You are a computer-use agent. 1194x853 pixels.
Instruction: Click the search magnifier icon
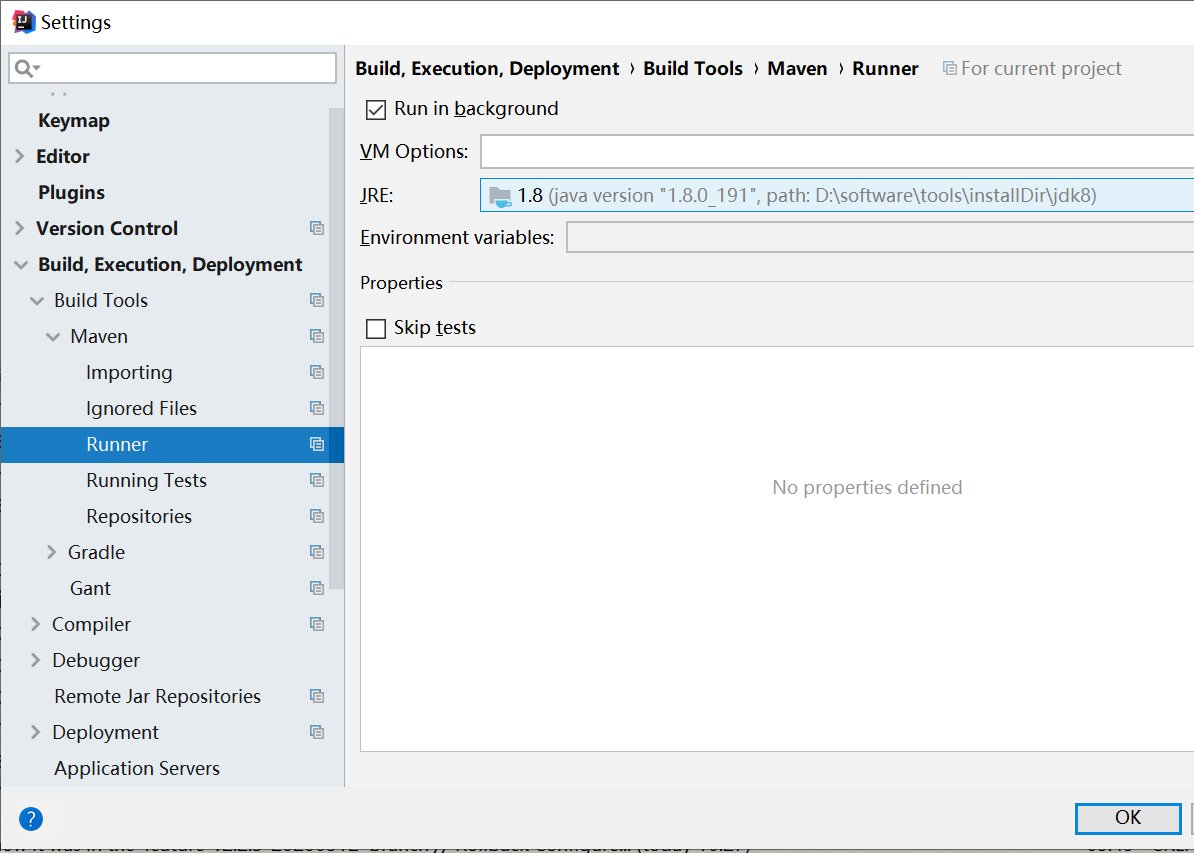(x=27, y=69)
